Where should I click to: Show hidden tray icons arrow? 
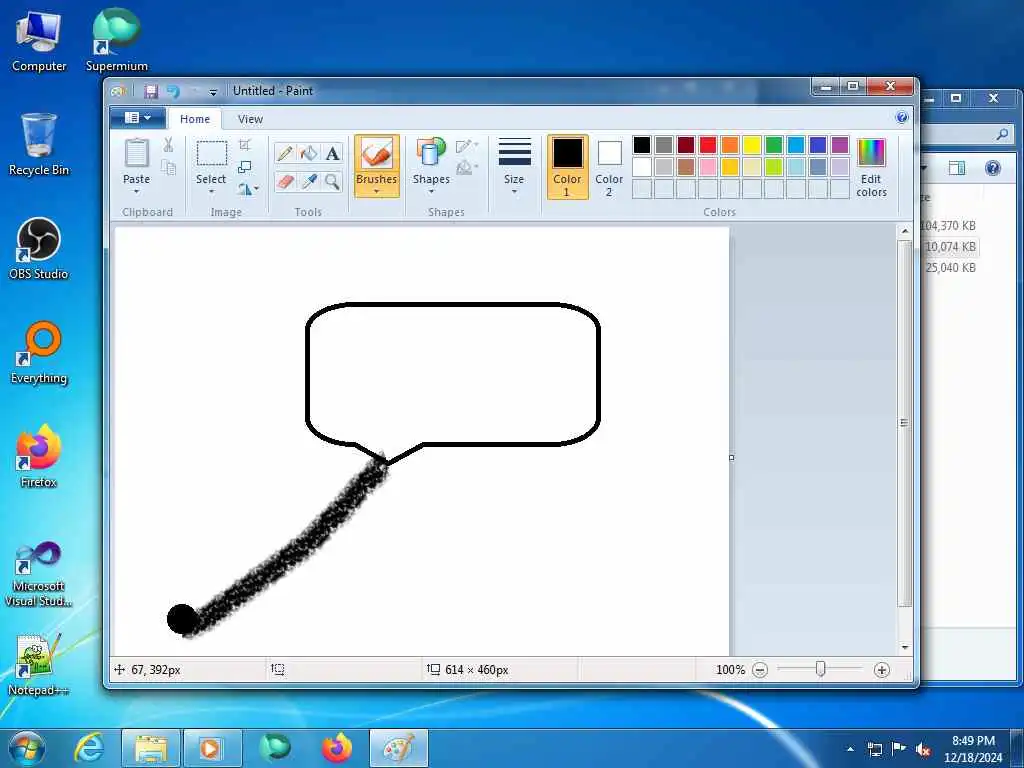[x=850, y=749]
